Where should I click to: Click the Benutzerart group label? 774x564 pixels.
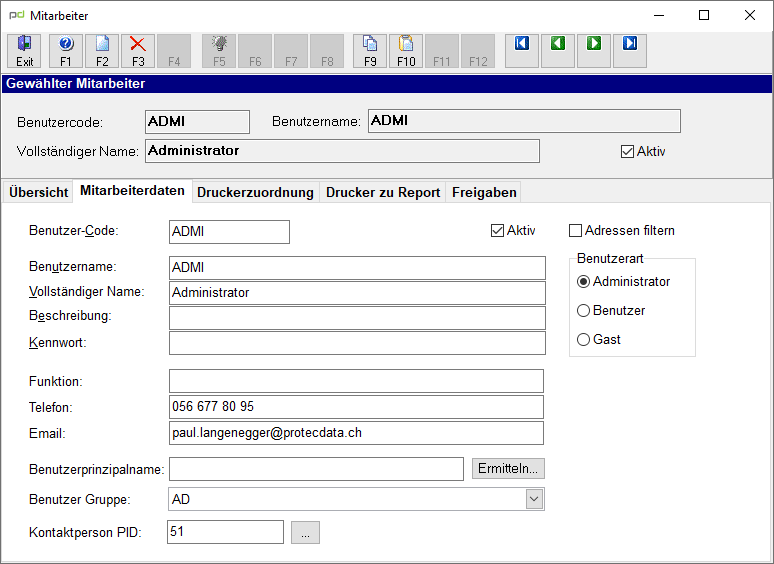point(610,259)
